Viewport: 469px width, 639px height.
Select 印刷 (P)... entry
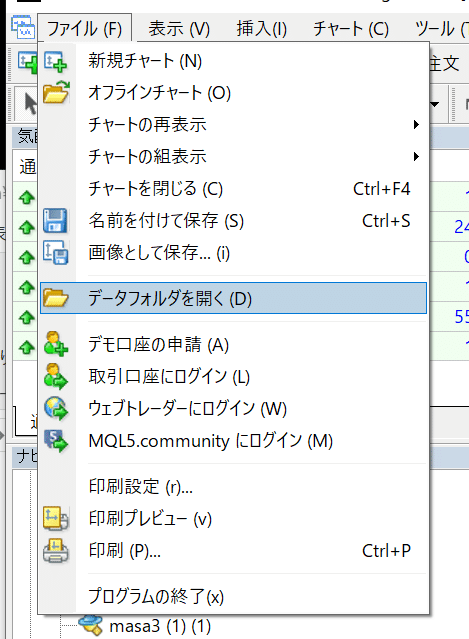pyautogui.click(x=233, y=551)
